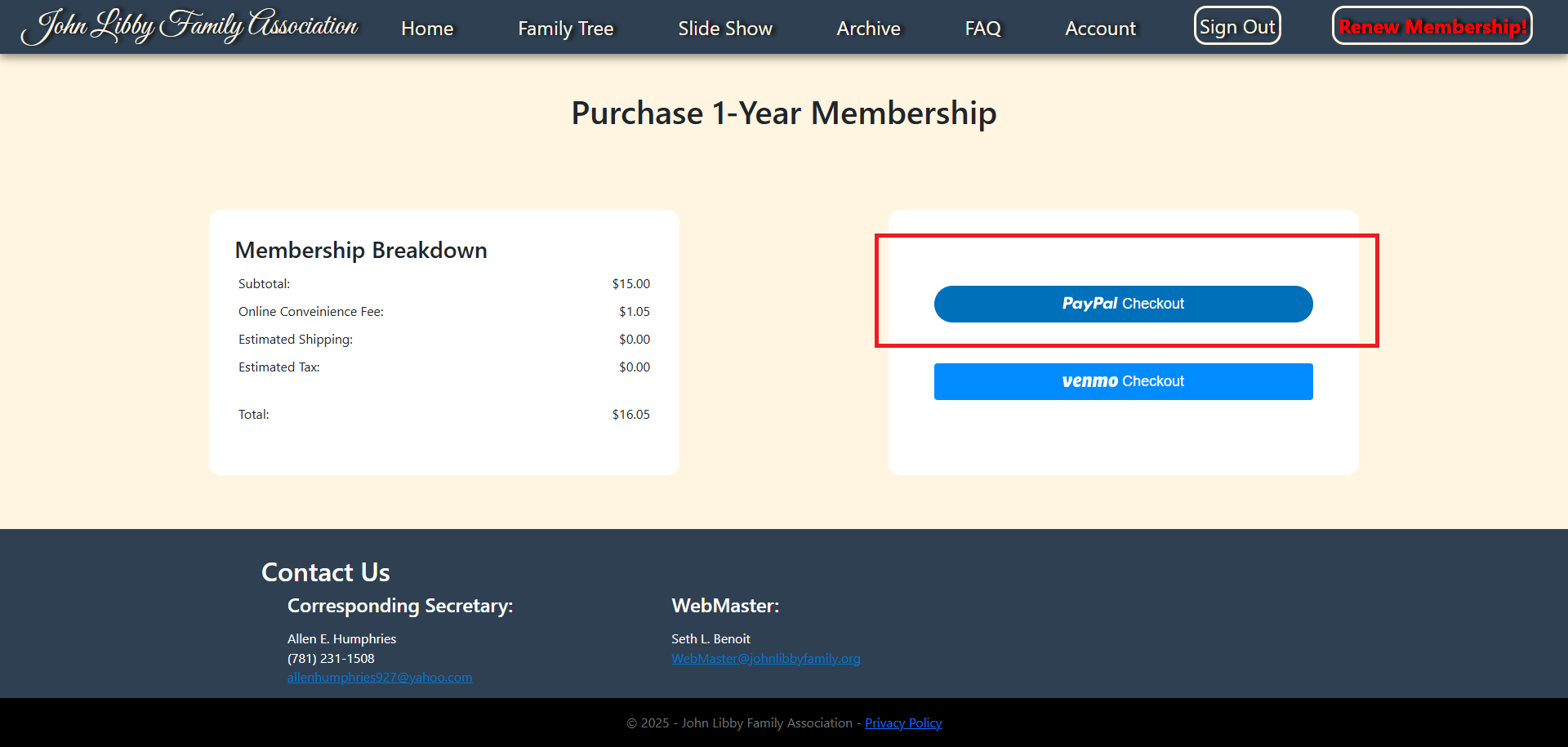Click the Estimated Tax label
The height and width of the screenshot is (747, 1568).
(279, 367)
